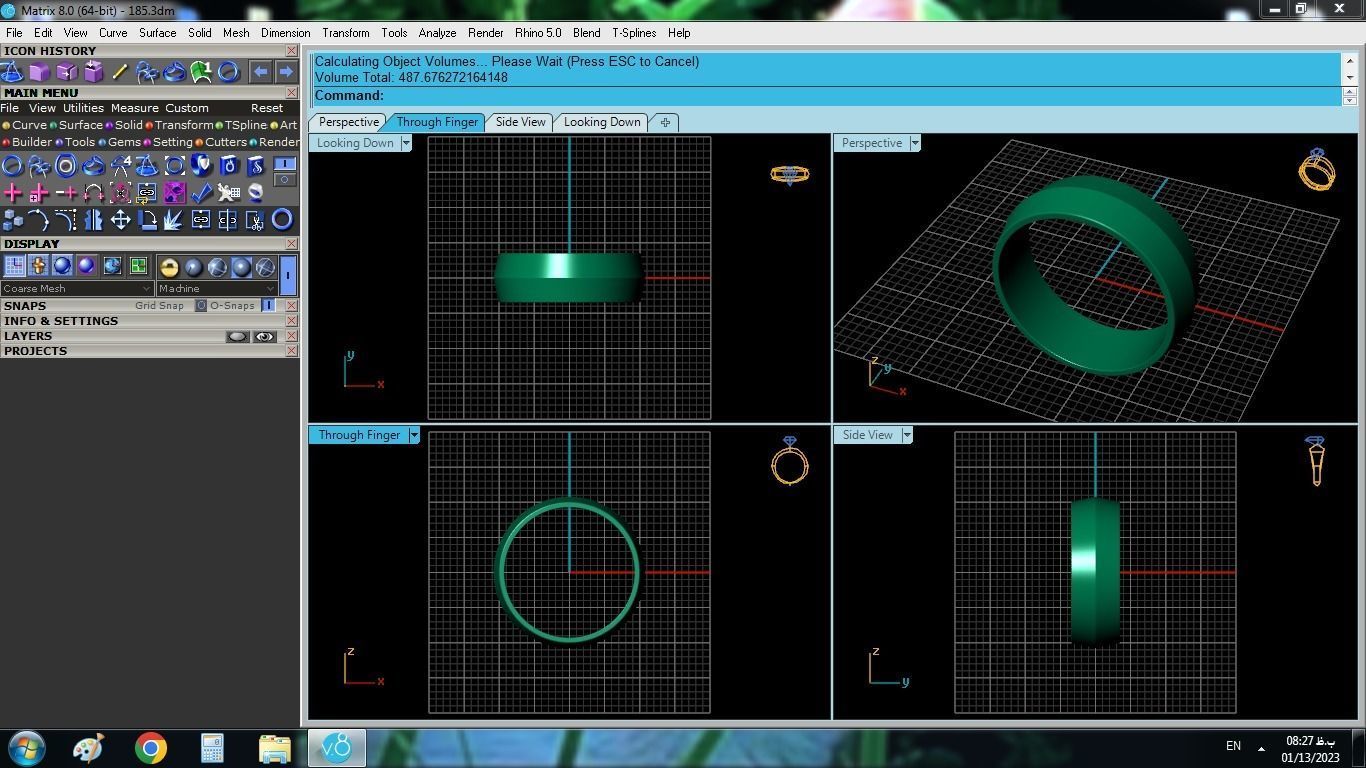
Task: Select the trim scissors tool icon
Action: 254,219
